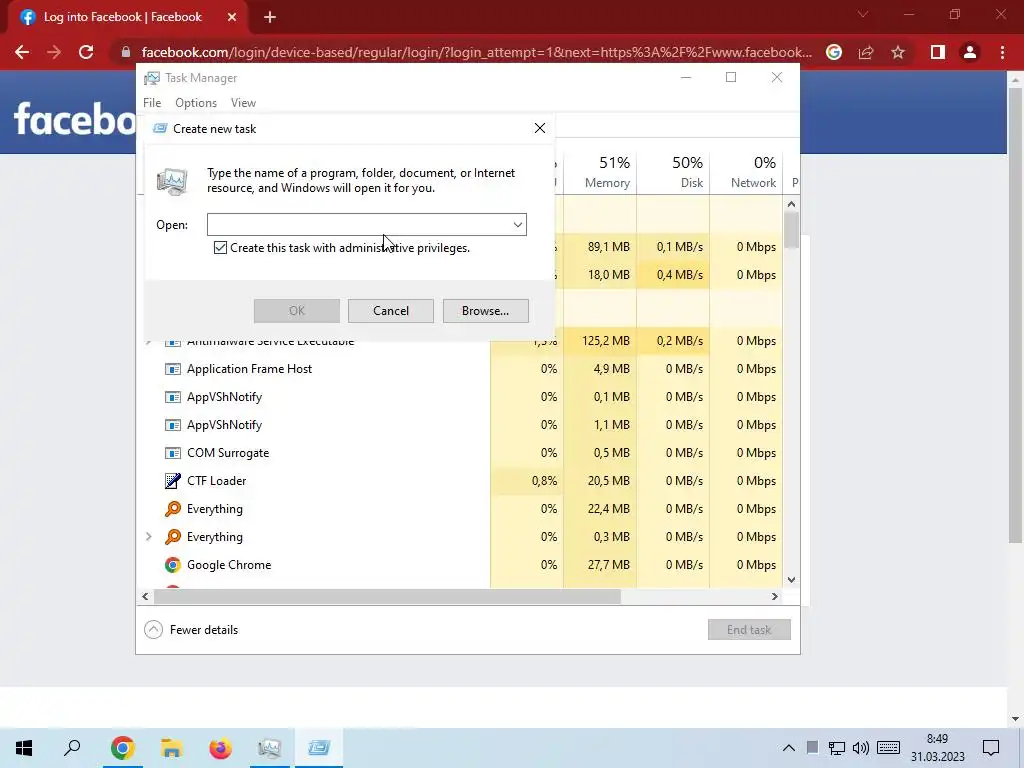Click the Facebook URL in address bar
The width and height of the screenshot is (1024, 768).
477,52
